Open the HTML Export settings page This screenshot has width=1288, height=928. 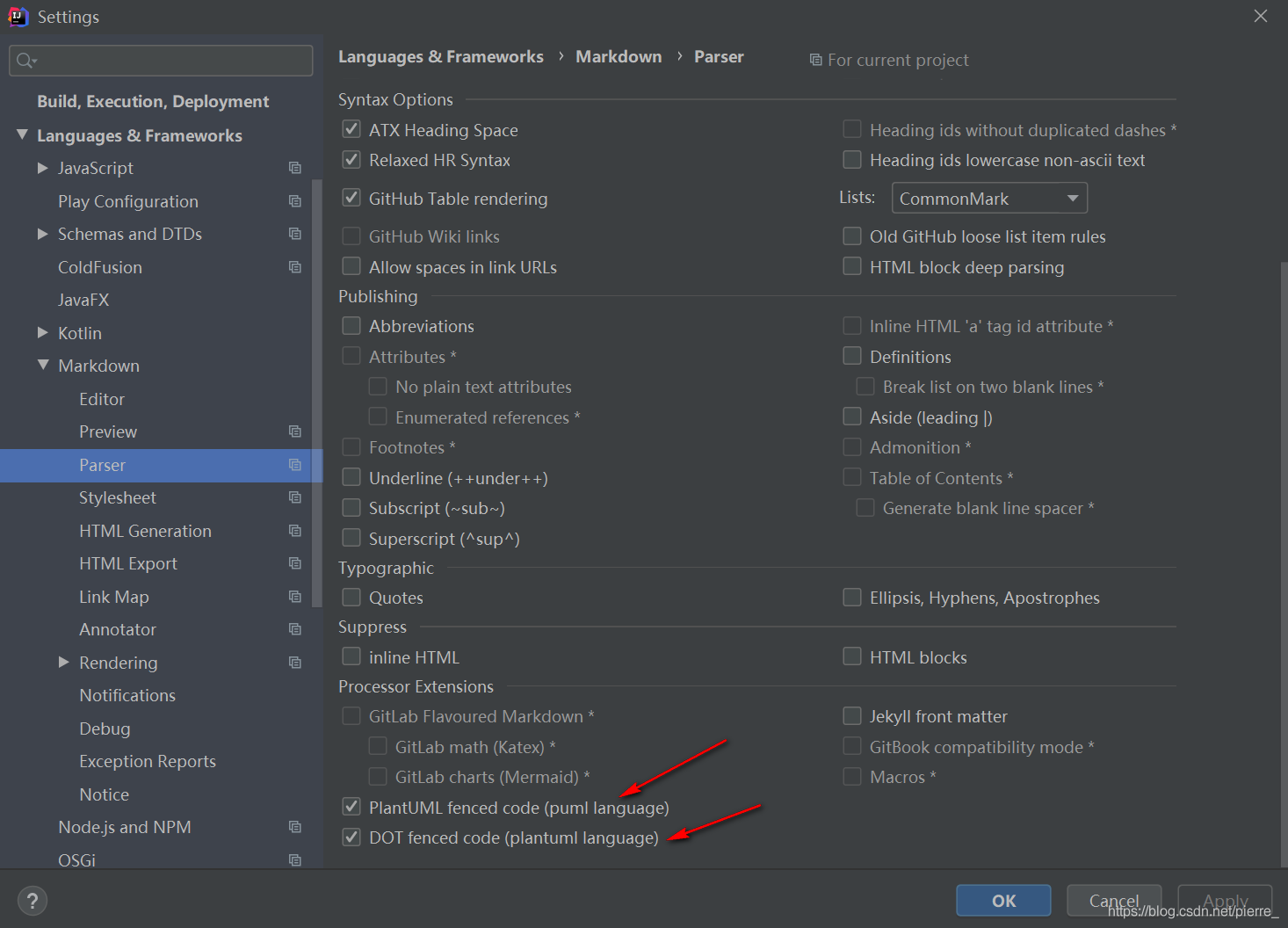(x=128, y=563)
